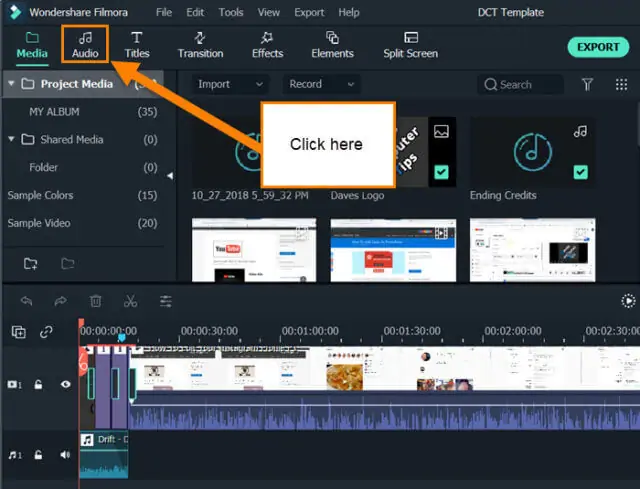Click the timeline ruler at 00:02:00:00
The width and height of the screenshot is (640, 489).
(x=513, y=331)
